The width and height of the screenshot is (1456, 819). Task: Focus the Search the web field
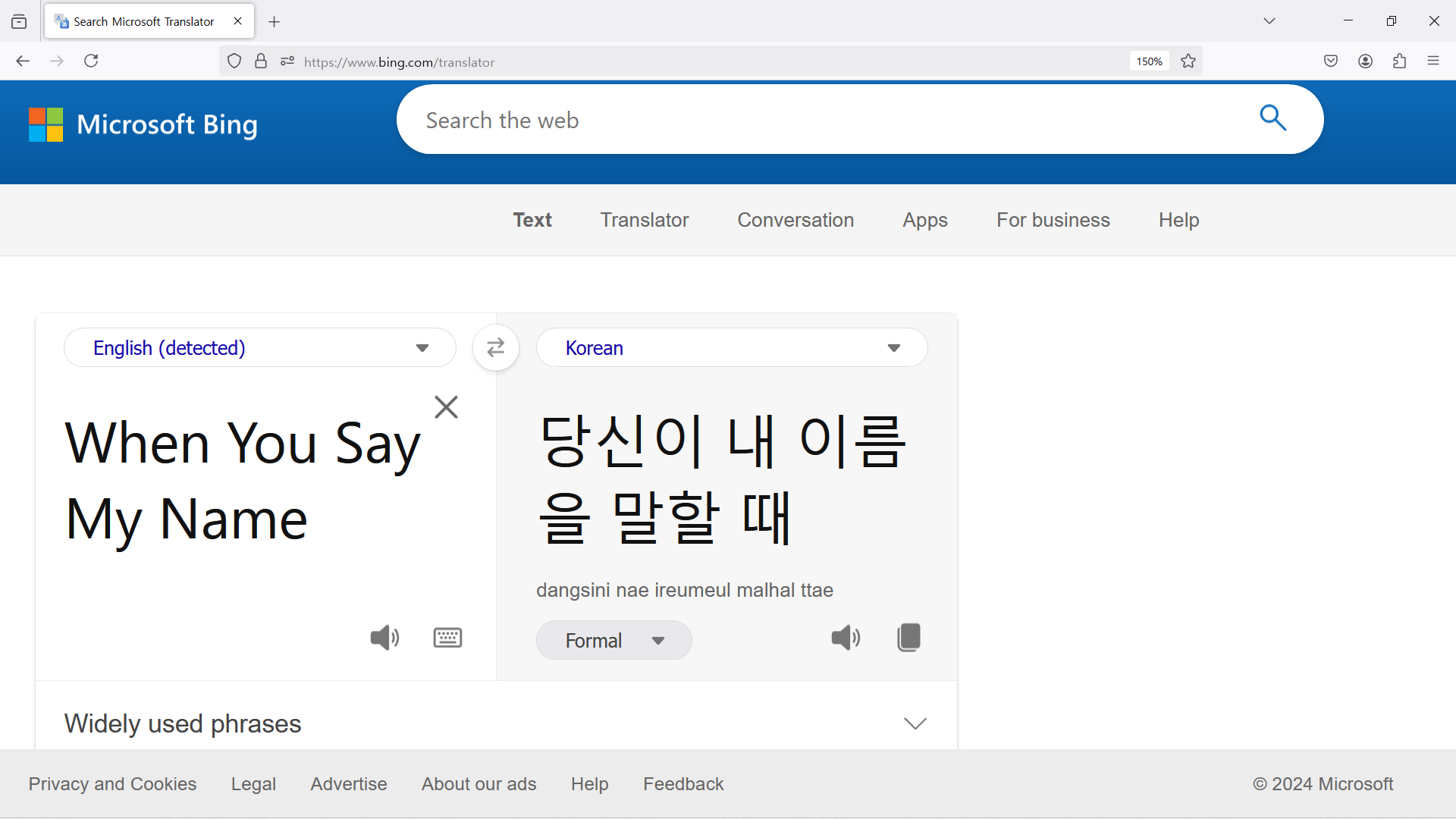click(819, 121)
